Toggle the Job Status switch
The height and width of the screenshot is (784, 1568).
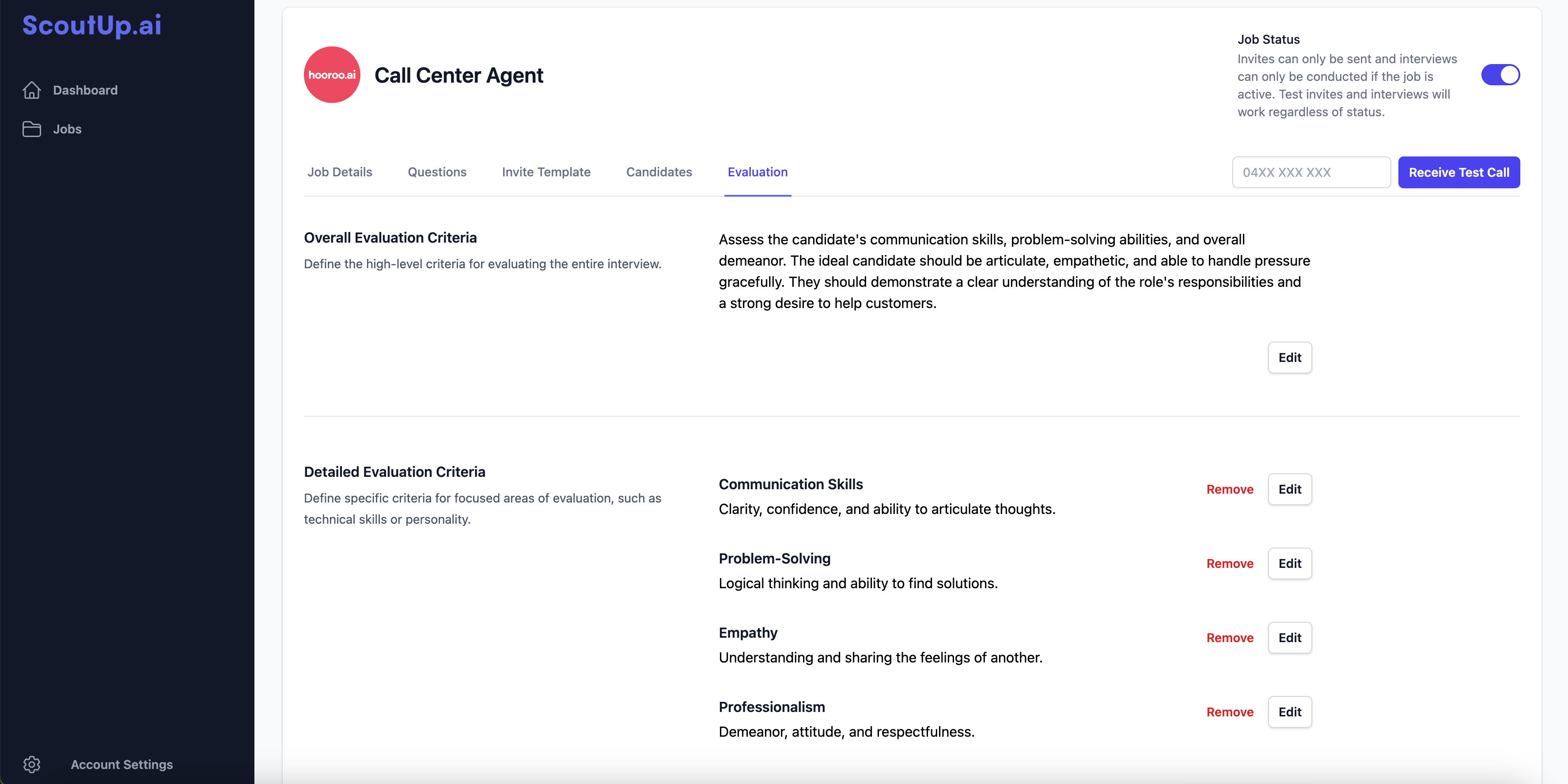tap(1500, 75)
